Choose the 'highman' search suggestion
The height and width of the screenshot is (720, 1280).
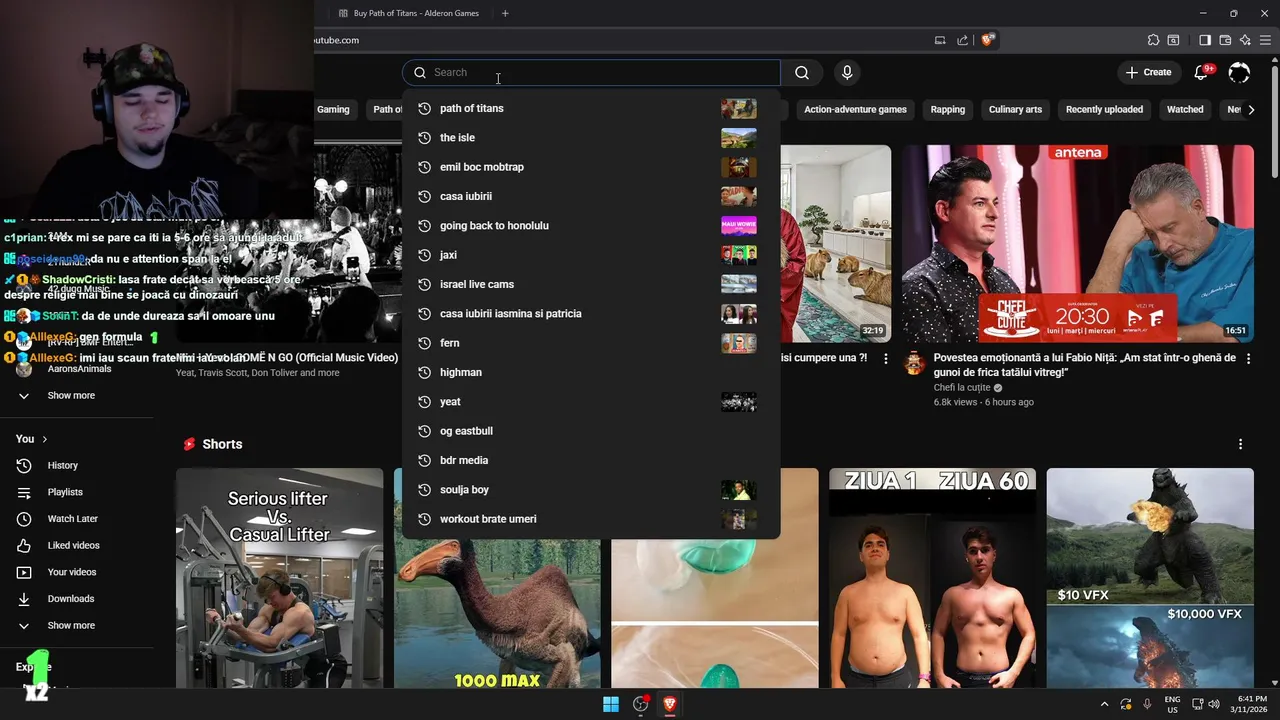590,372
